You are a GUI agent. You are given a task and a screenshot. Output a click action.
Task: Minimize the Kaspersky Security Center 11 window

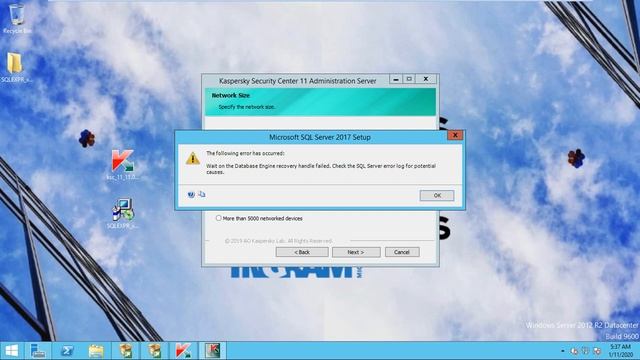pos(396,79)
